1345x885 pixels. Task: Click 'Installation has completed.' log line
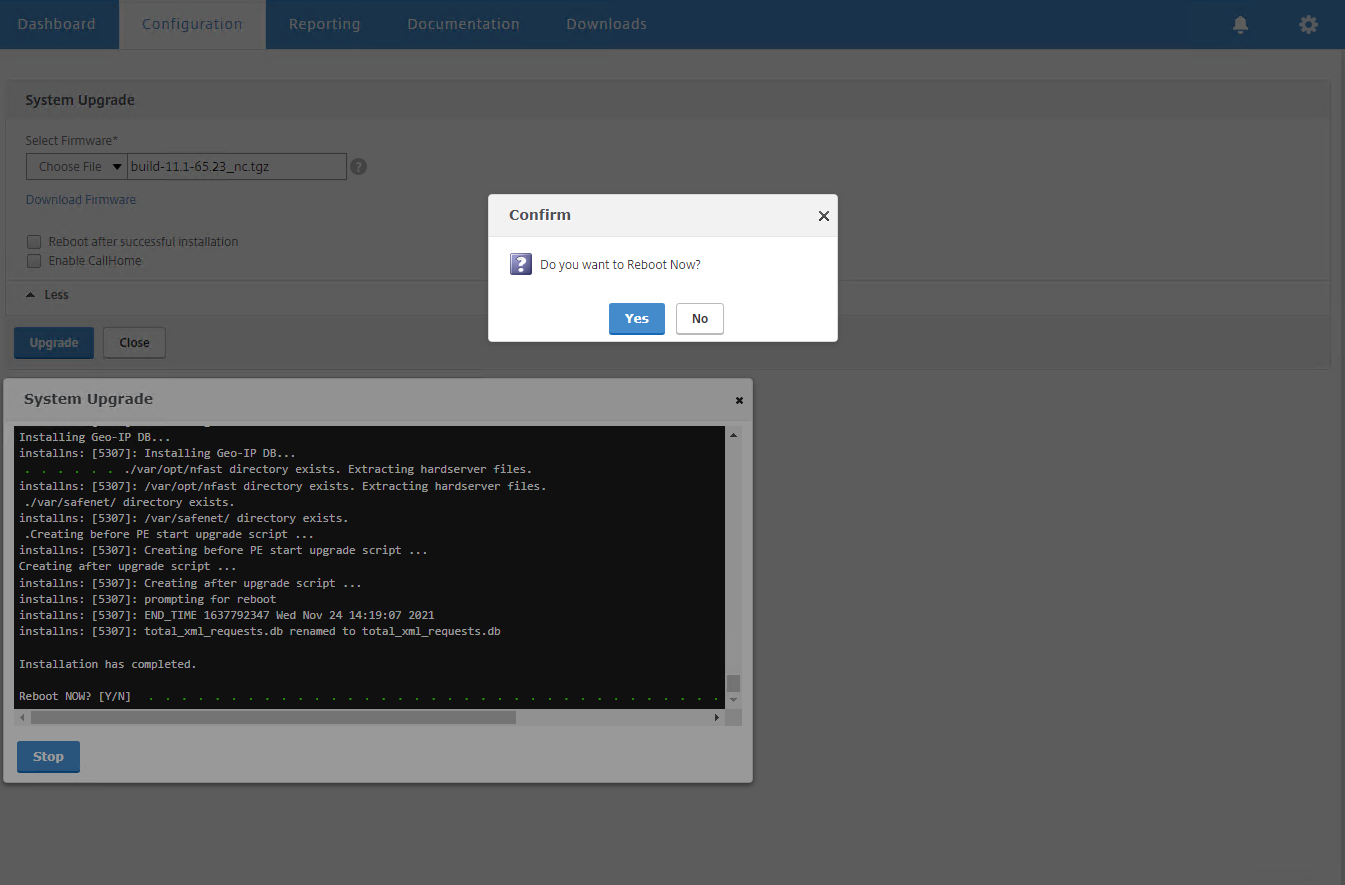point(108,664)
